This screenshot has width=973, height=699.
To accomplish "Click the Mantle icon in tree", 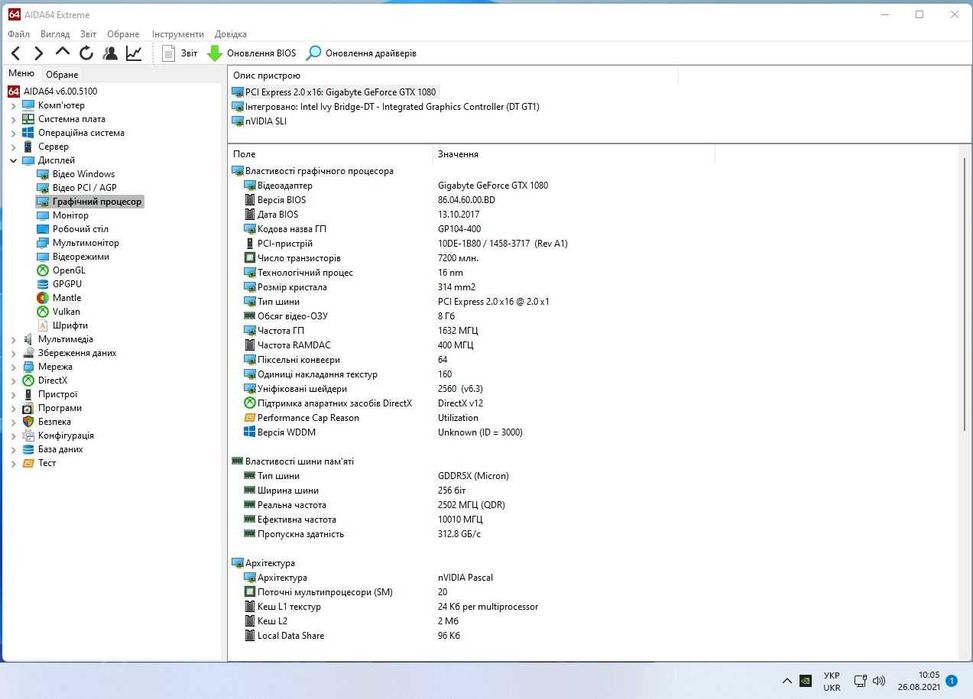I will tap(43, 298).
